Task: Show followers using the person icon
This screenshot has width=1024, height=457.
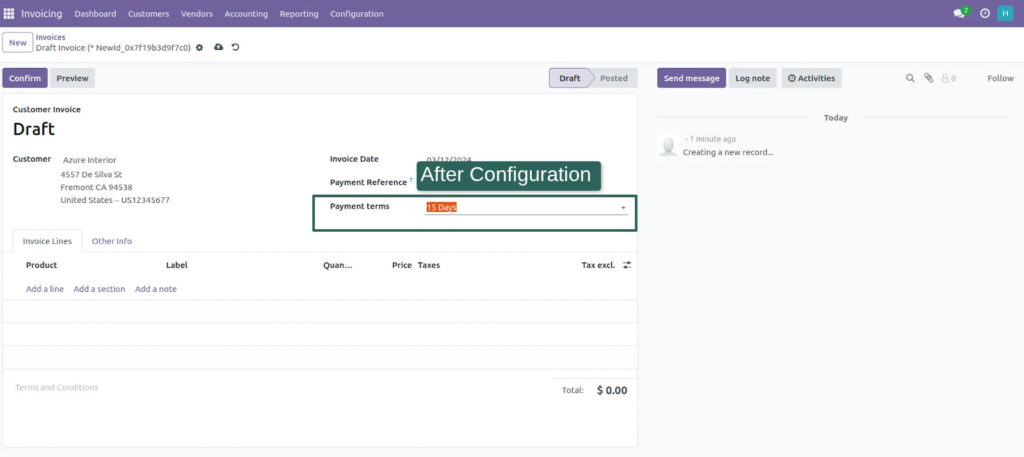Action: coord(946,78)
